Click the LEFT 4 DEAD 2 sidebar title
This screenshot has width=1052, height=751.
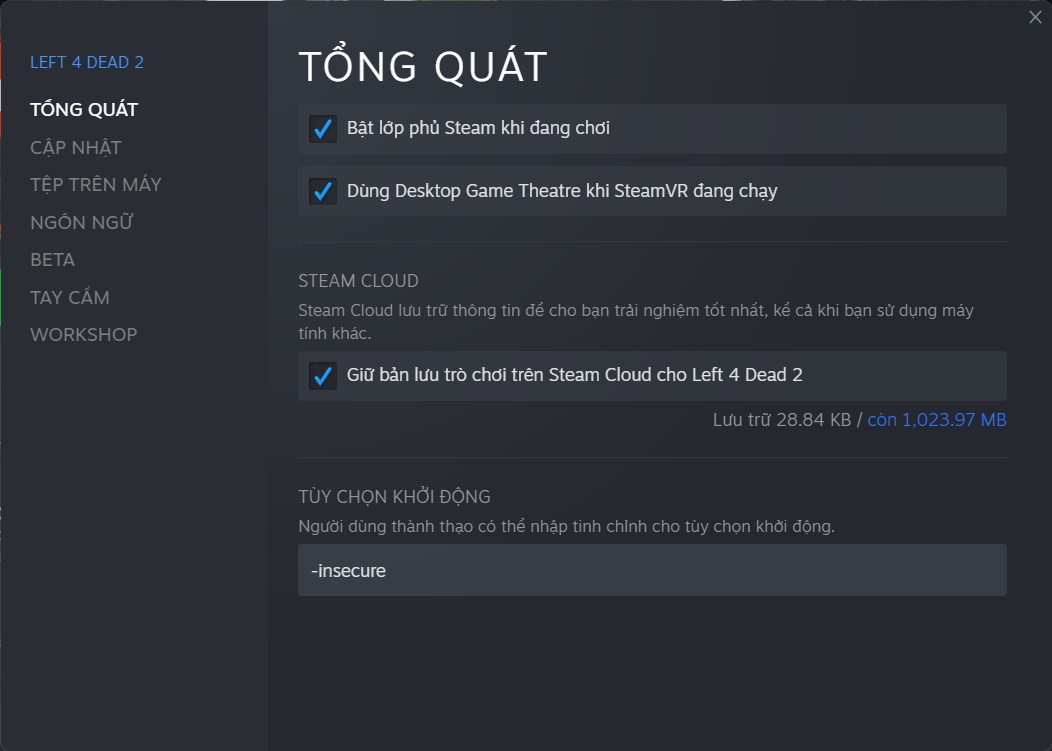click(x=87, y=62)
